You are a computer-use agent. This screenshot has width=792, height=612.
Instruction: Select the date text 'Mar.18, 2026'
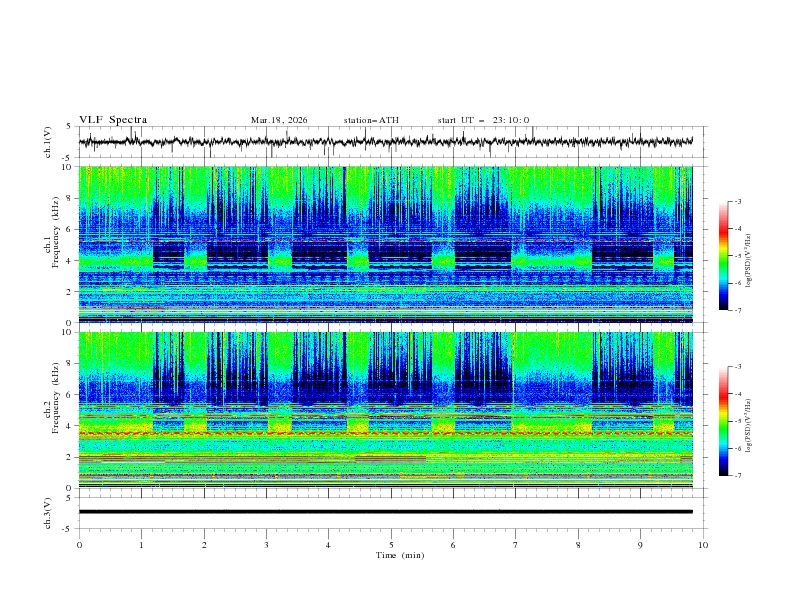point(279,120)
